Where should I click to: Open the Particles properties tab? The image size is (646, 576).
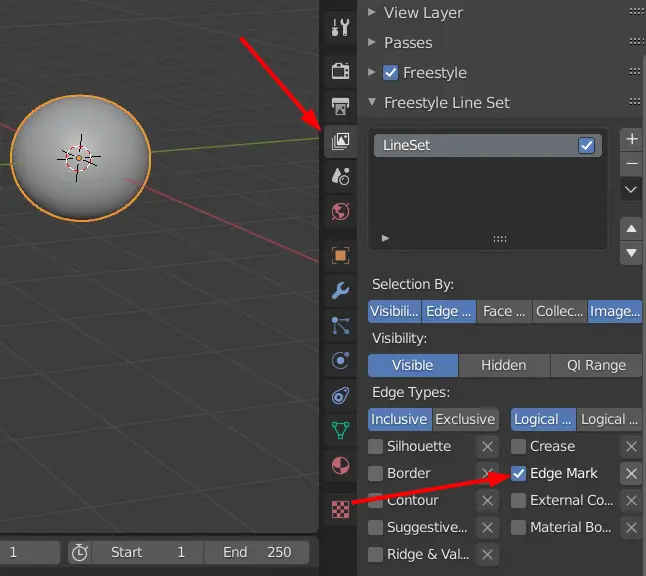click(x=340, y=325)
